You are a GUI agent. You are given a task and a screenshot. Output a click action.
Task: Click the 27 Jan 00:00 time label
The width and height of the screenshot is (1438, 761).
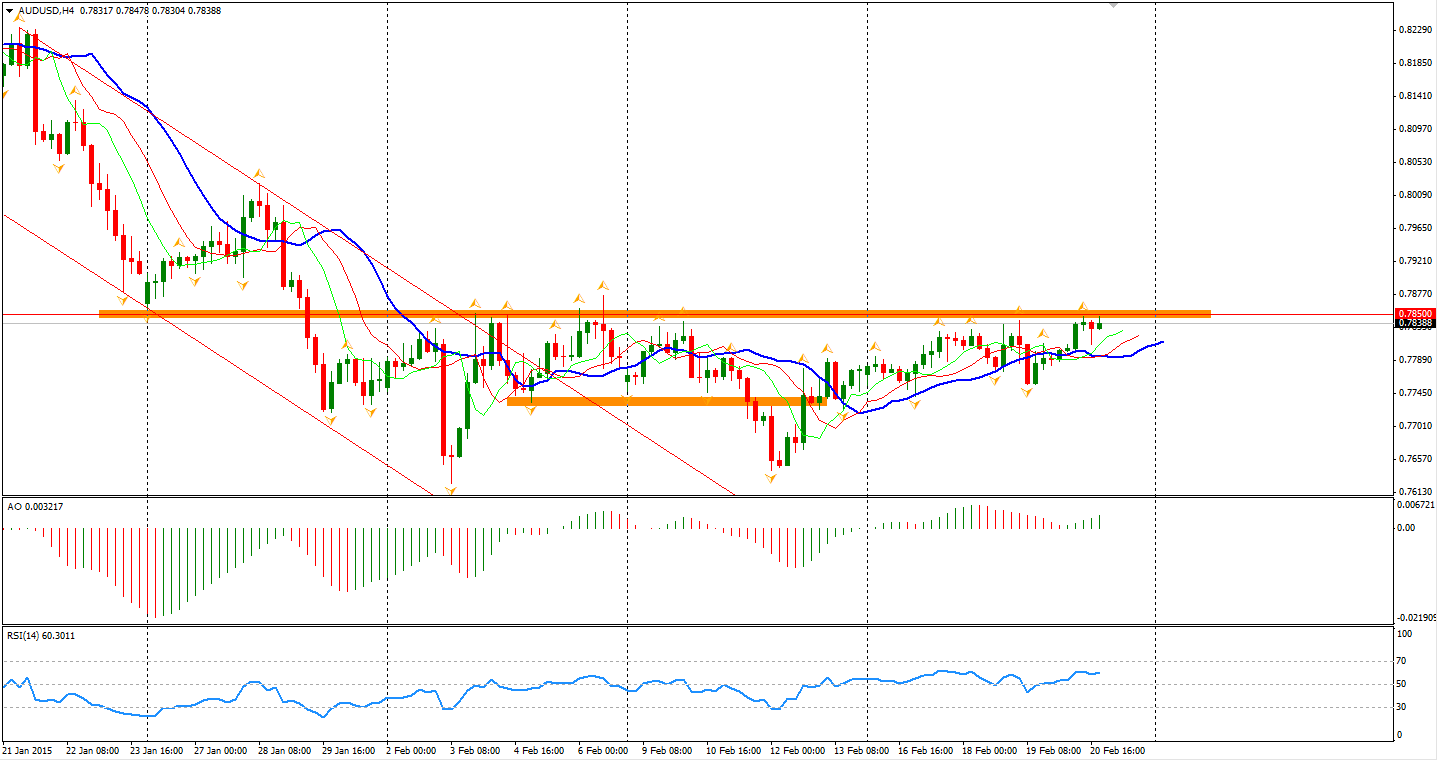[220, 749]
